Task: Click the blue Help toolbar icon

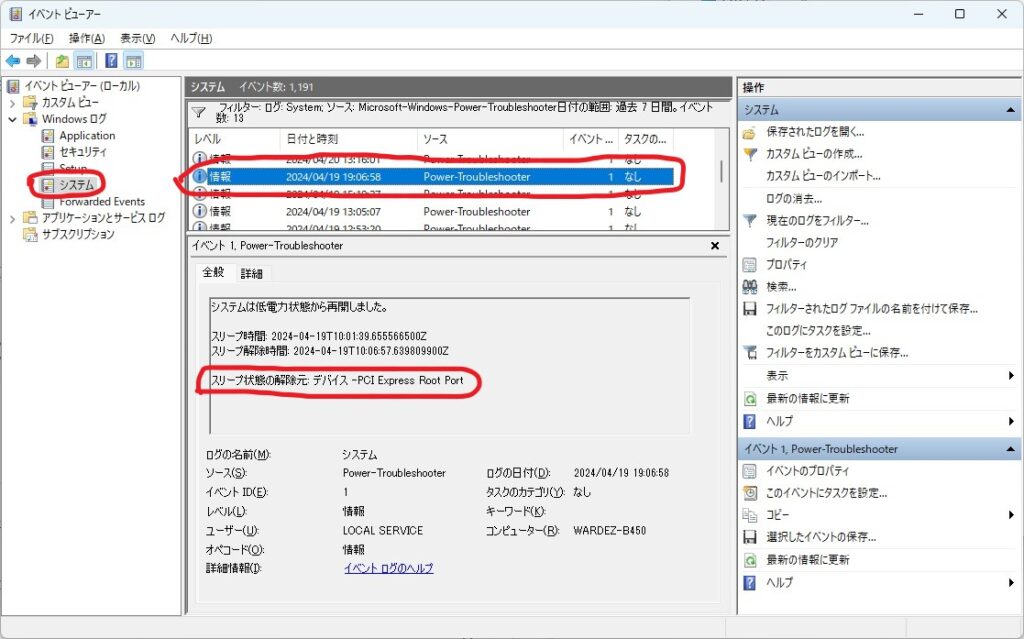Action: (x=111, y=61)
